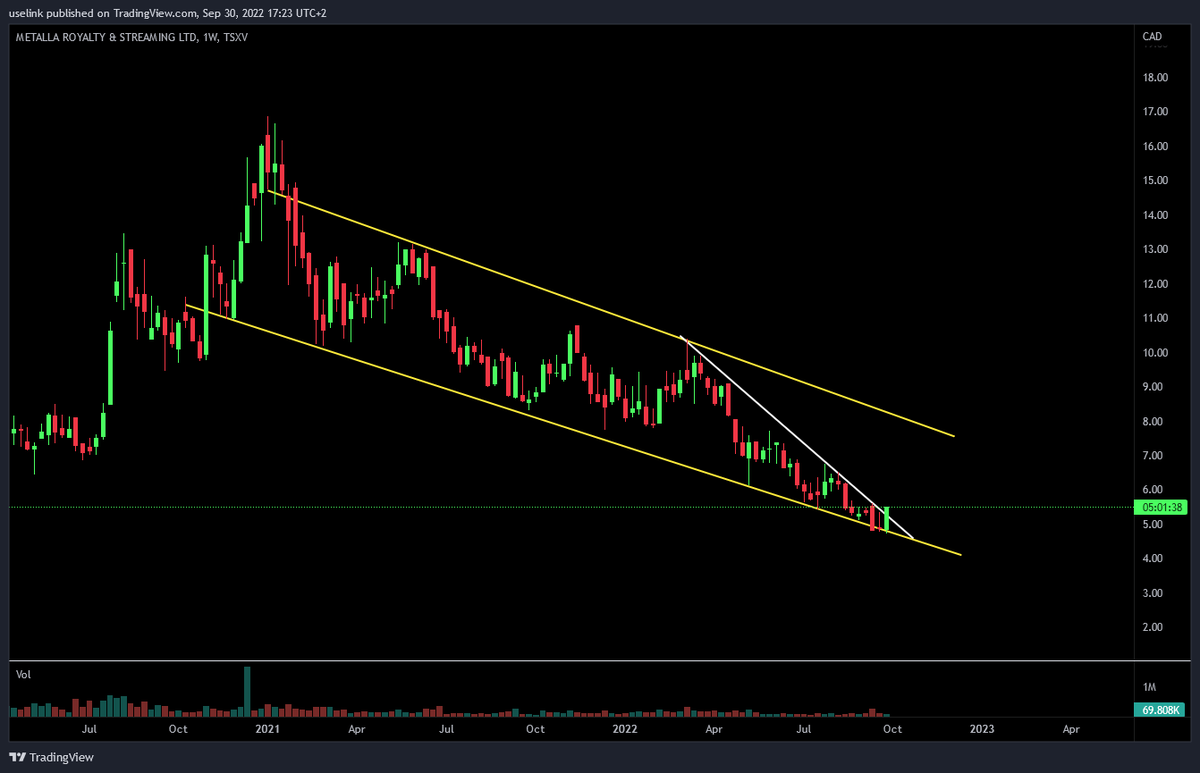Click the CAD currency label
Screen dimensions: 1200x773
[1152, 37]
